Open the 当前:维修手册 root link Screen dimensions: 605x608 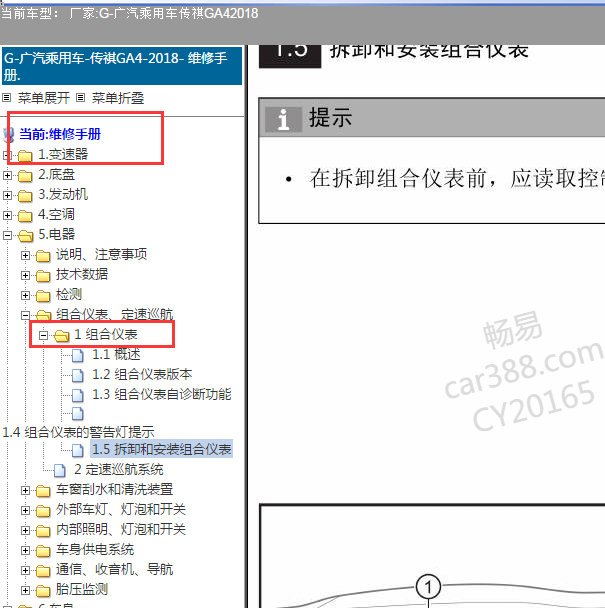click(60, 134)
